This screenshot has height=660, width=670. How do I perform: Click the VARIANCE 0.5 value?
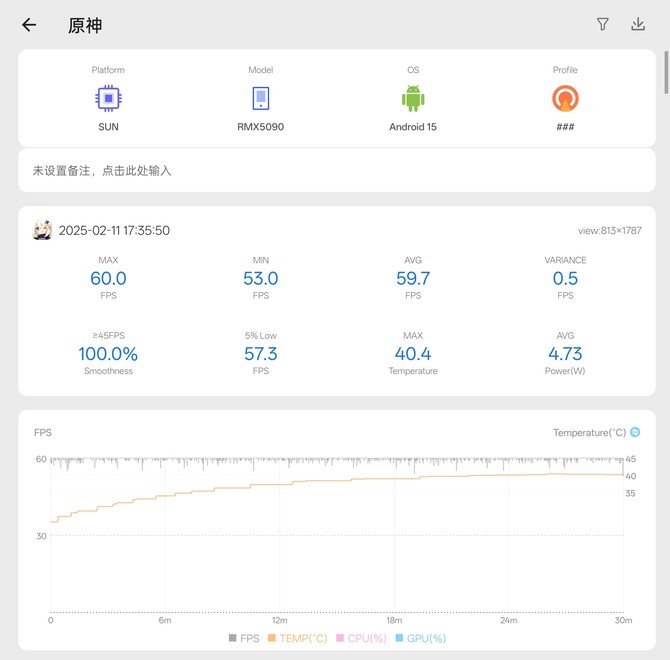(x=565, y=279)
